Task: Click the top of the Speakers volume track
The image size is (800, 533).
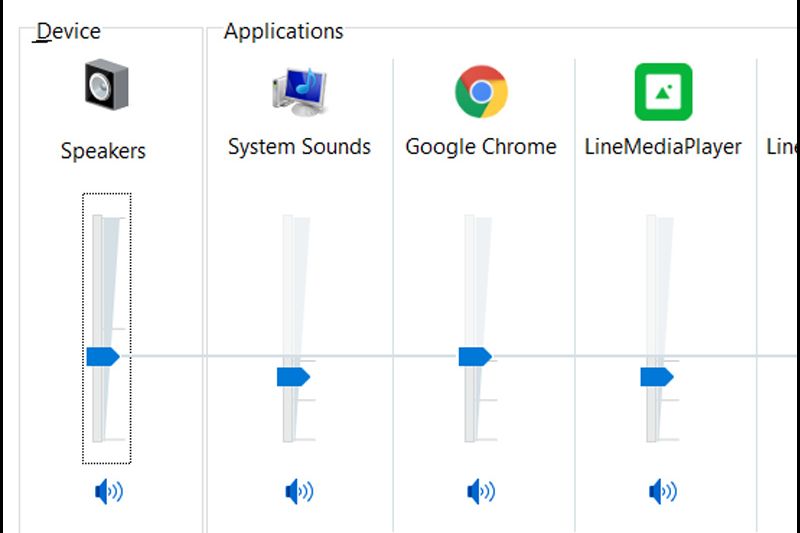Action: (98, 220)
